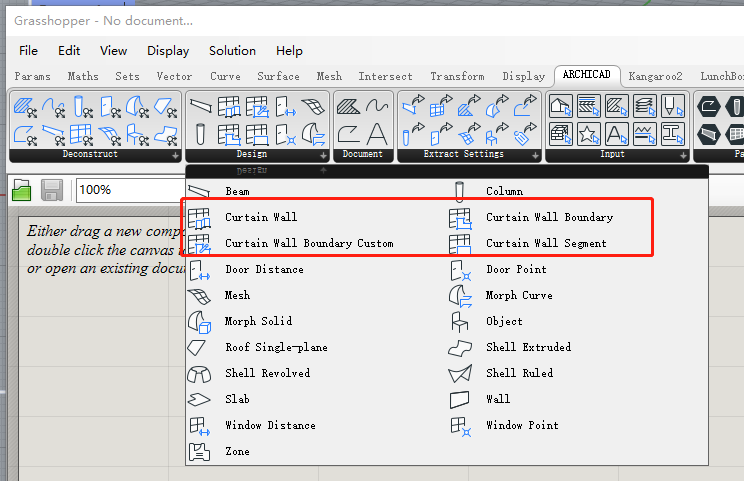Open the View menu

point(113,51)
